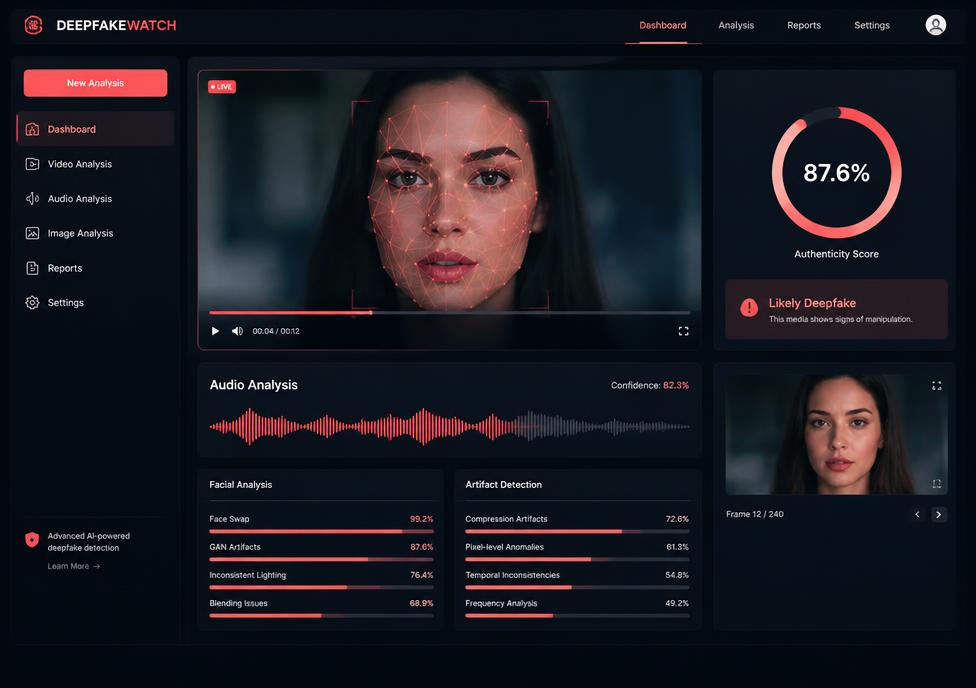
Task: Expand the frame preview at top corner
Action: (x=936, y=386)
